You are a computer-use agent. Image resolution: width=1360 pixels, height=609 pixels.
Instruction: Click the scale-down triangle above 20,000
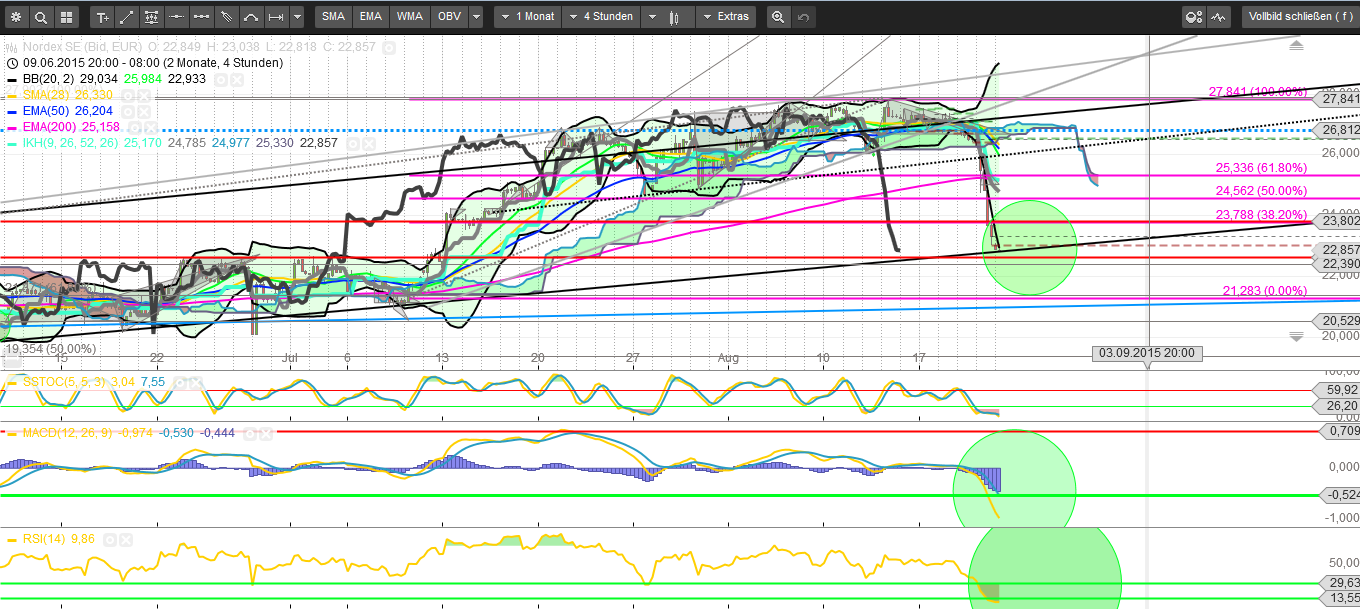point(1297,336)
